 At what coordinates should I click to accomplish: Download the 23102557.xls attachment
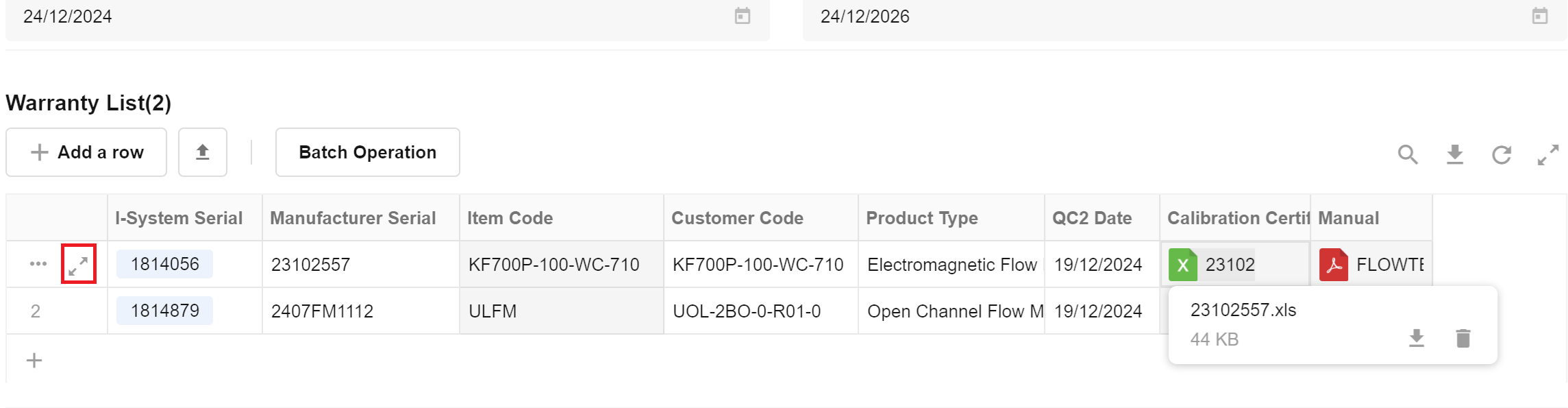click(1417, 338)
